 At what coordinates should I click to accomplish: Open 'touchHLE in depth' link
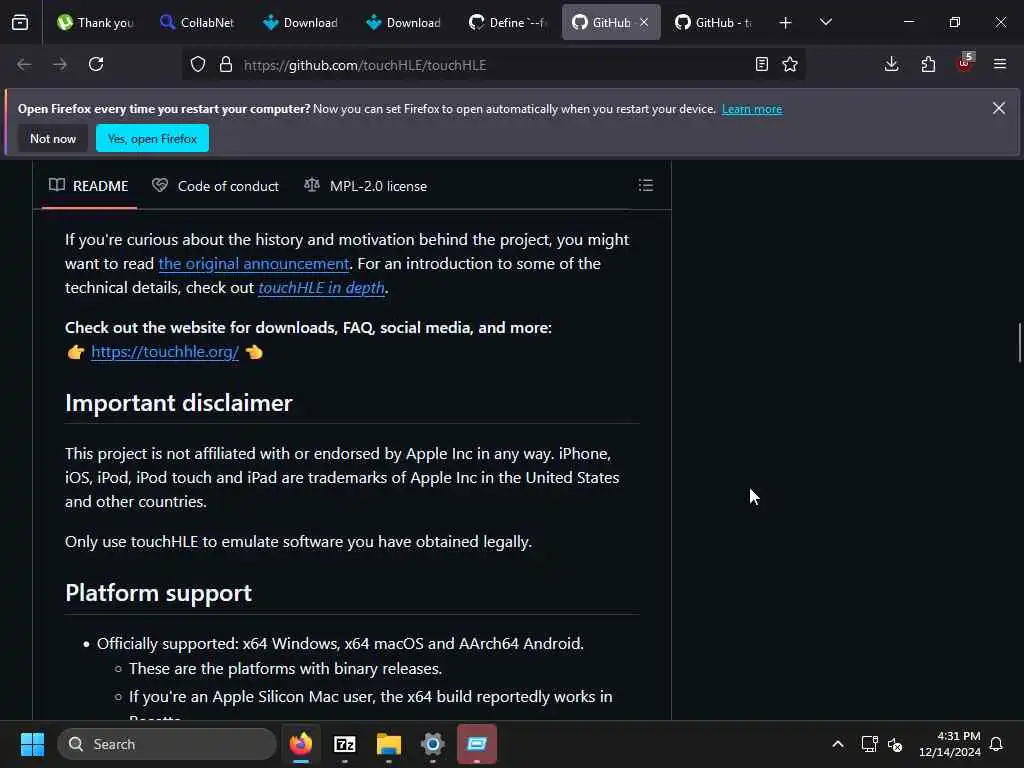(x=321, y=288)
